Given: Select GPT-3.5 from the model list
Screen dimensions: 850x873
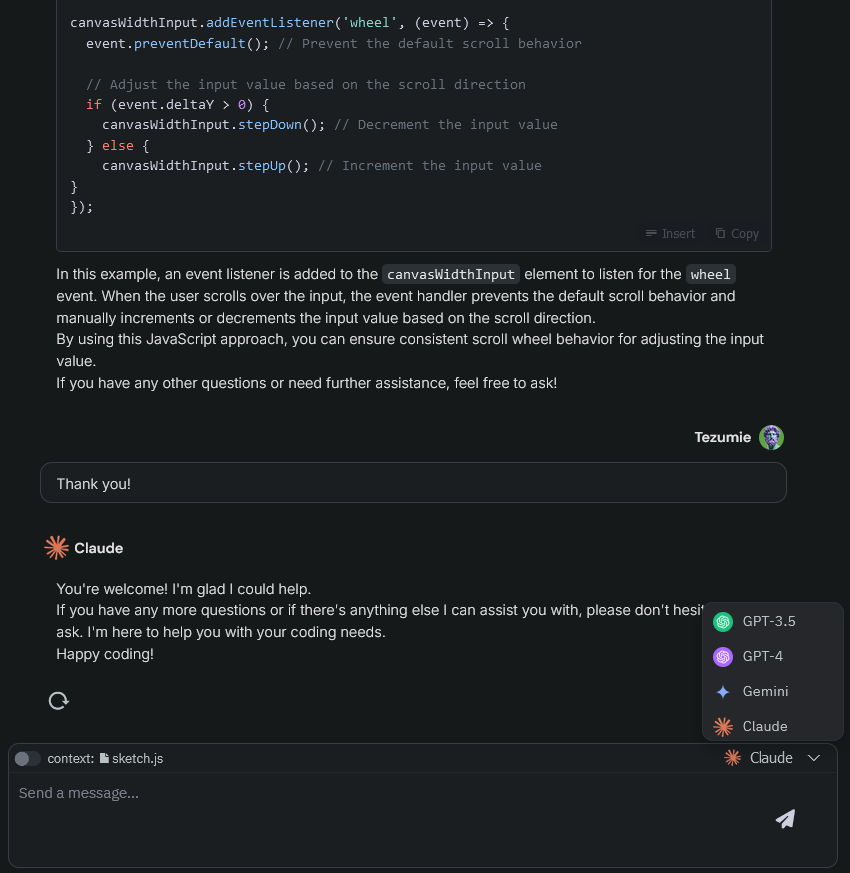Looking at the screenshot, I should click(768, 622).
